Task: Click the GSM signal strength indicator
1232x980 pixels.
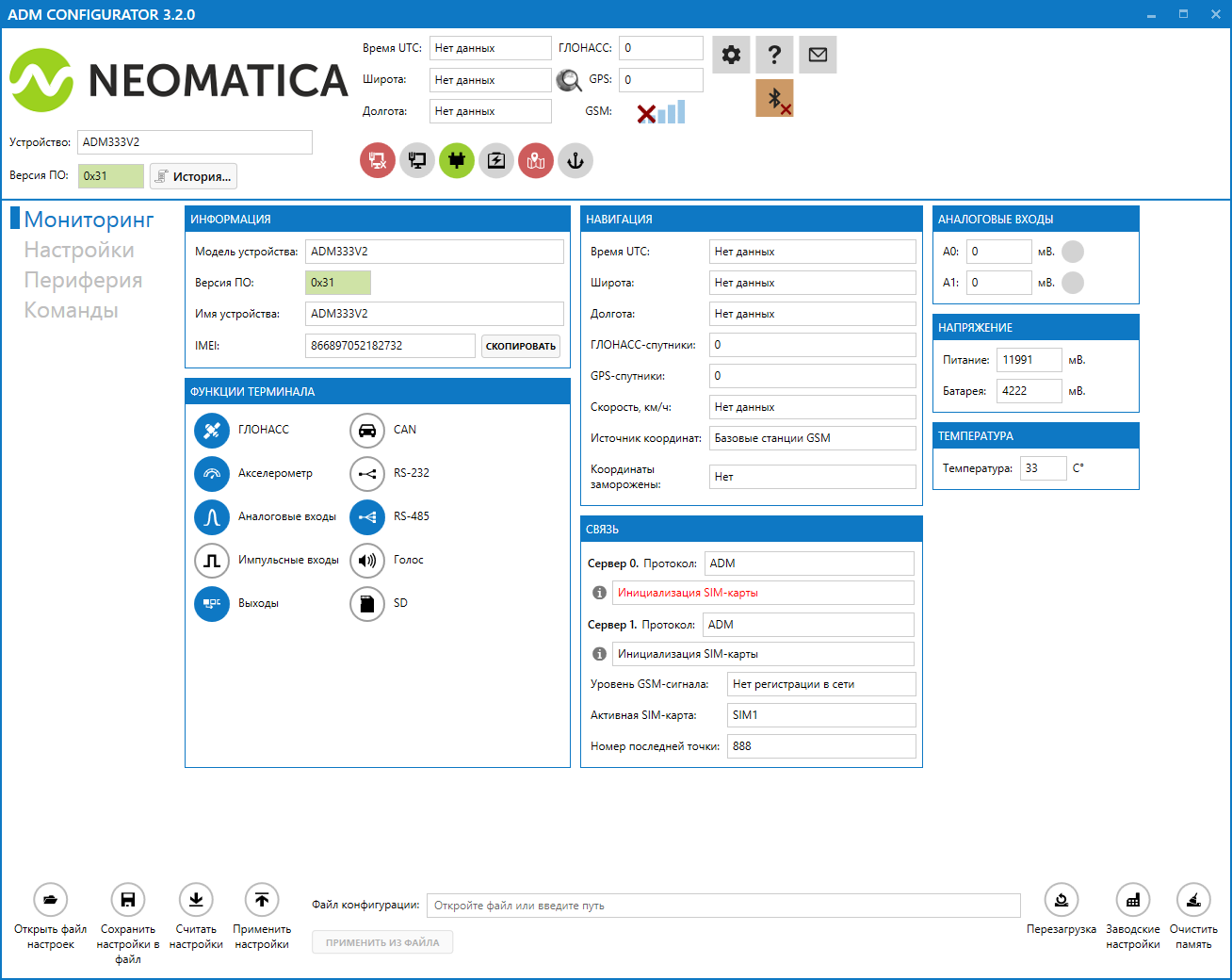Action: click(x=661, y=112)
